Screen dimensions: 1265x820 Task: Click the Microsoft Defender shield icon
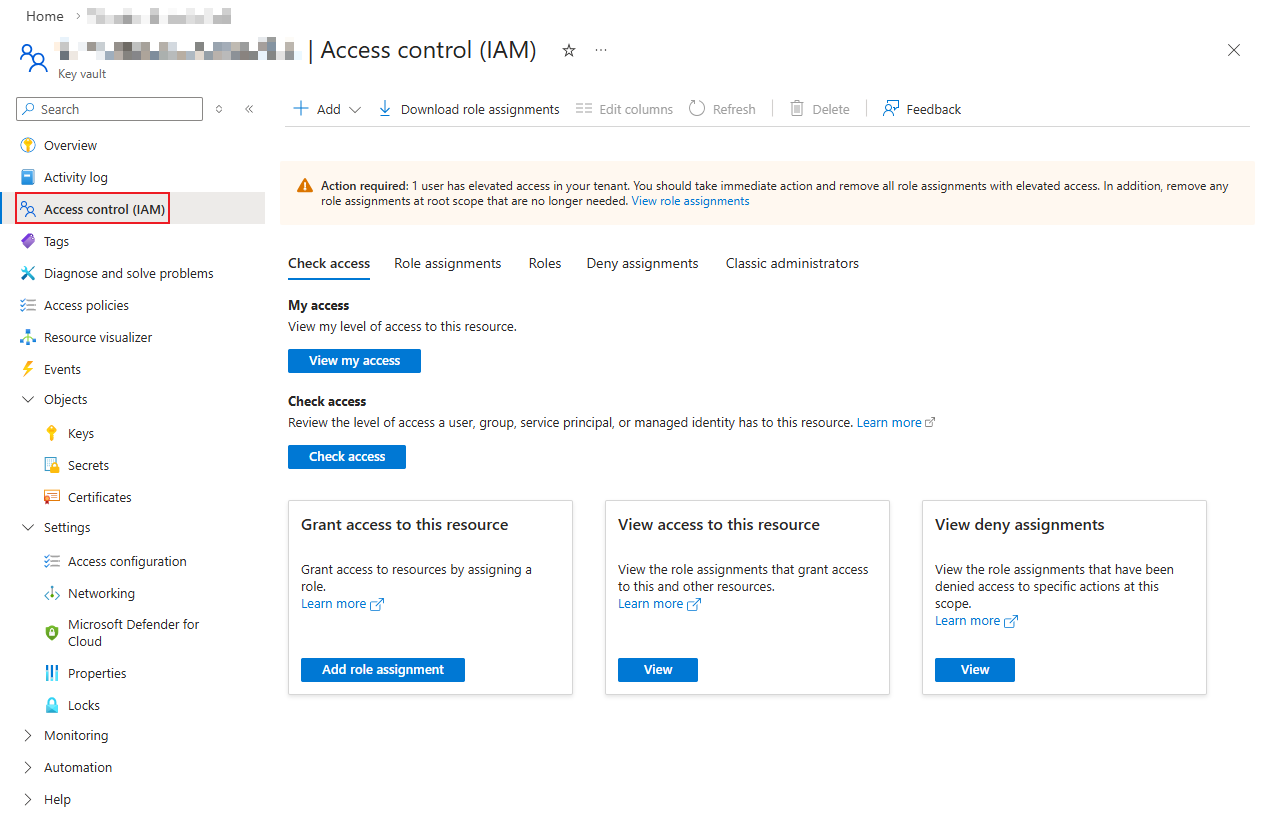[52, 633]
